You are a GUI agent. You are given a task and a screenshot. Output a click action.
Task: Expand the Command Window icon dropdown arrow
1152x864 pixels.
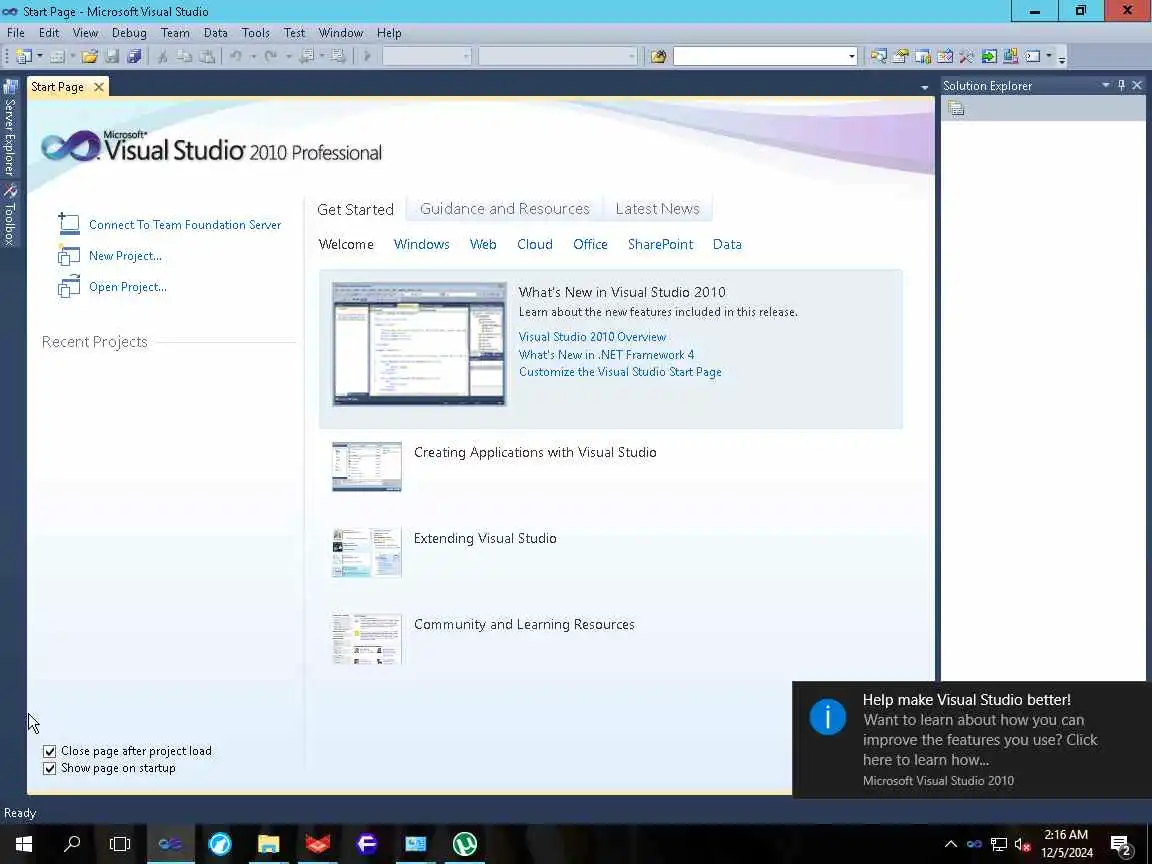pos(1049,56)
